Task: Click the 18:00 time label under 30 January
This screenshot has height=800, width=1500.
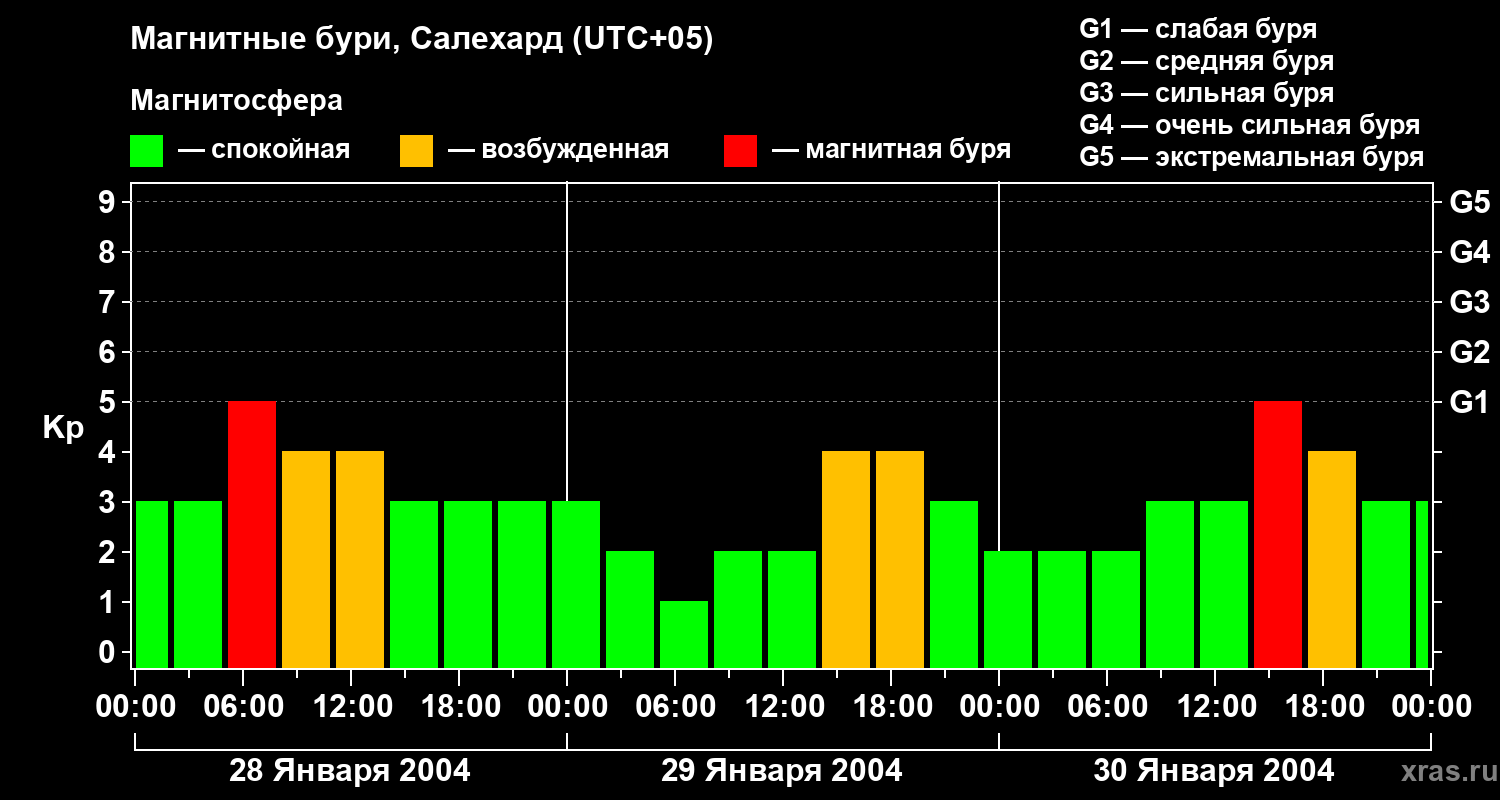Action: tap(1323, 707)
